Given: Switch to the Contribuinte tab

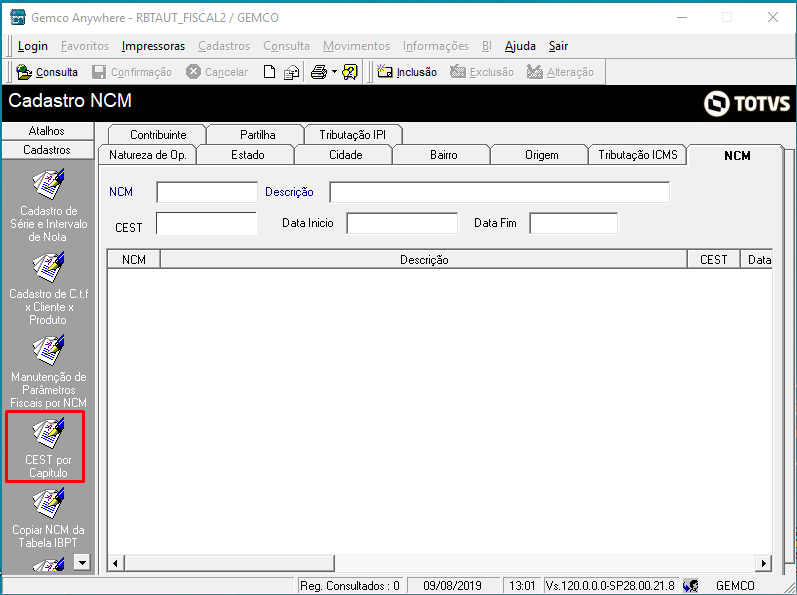Looking at the screenshot, I should (158, 135).
